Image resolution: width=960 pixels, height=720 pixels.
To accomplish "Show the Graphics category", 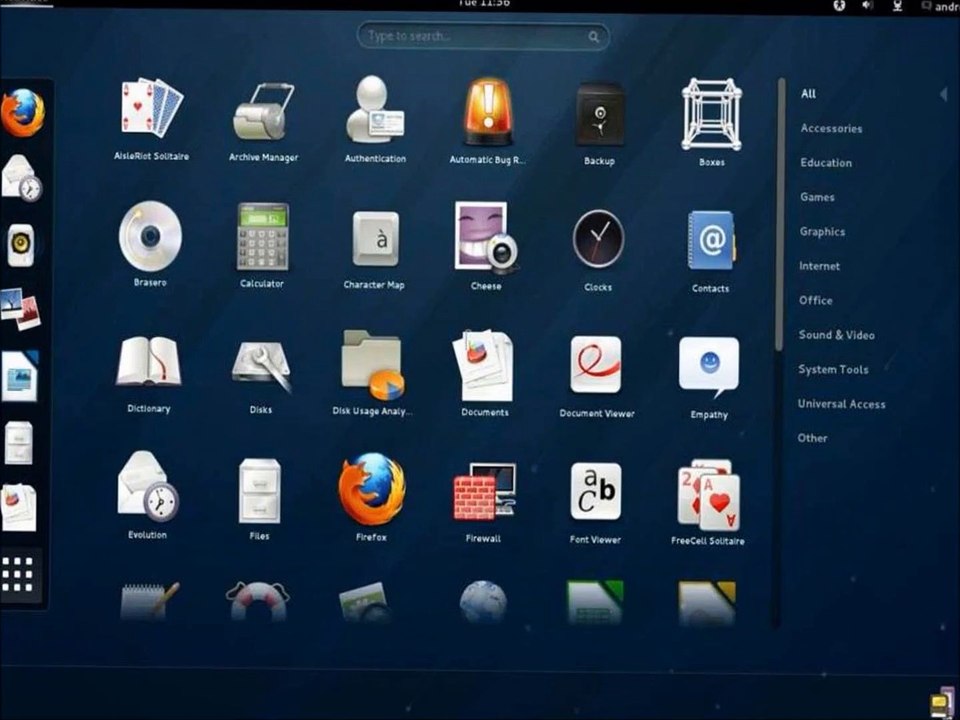I will (822, 231).
